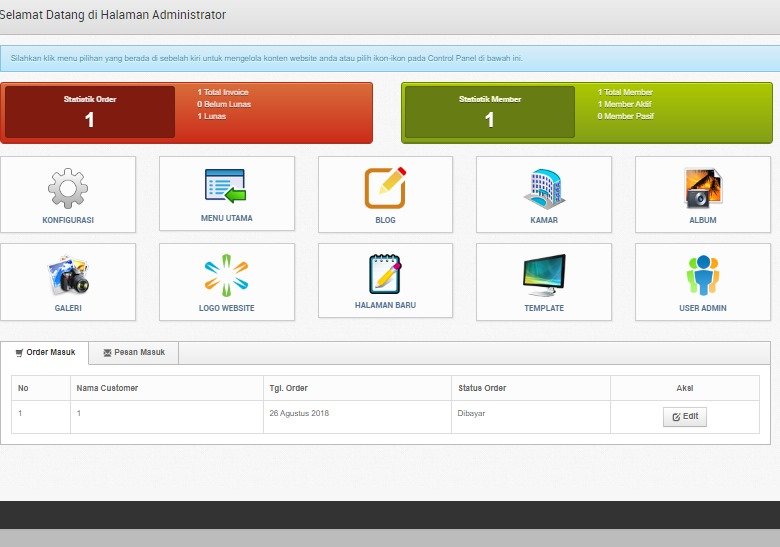Open the Halaman Baru notepad icon
The height and width of the screenshot is (547, 780).
pos(386,274)
